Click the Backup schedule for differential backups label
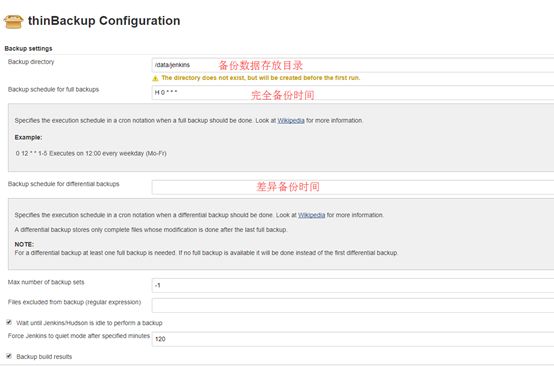 pyautogui.click(x=64, y=184)
